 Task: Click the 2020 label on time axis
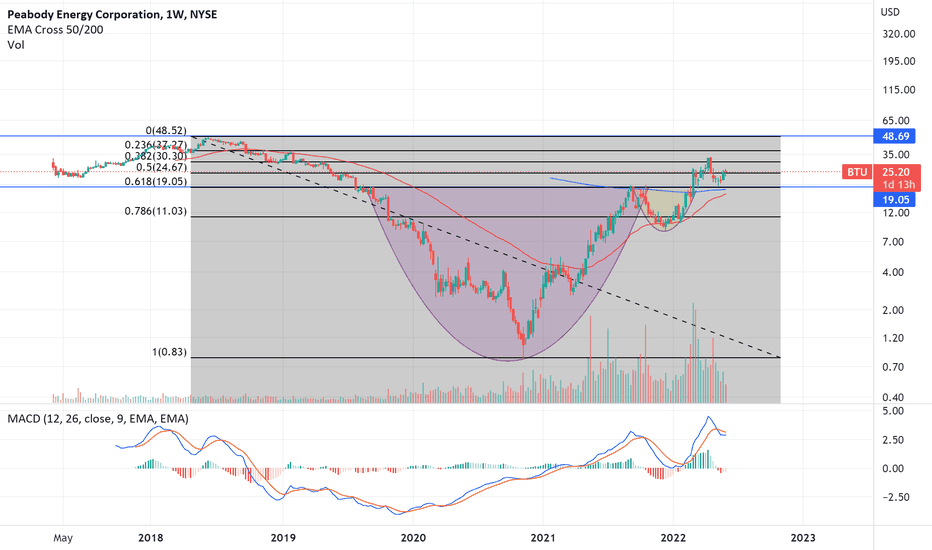(413, 538)
